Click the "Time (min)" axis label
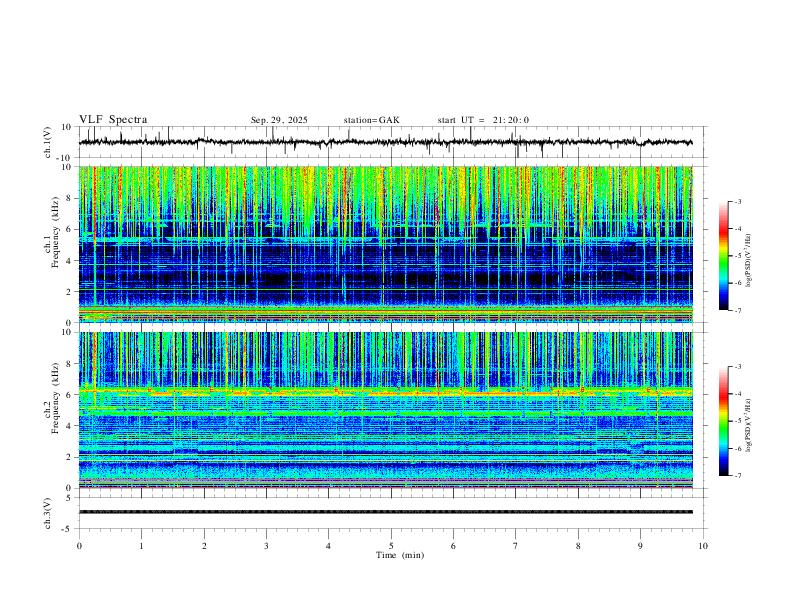The width and height of the screenshot is (792, 612). tap(400, 555)
